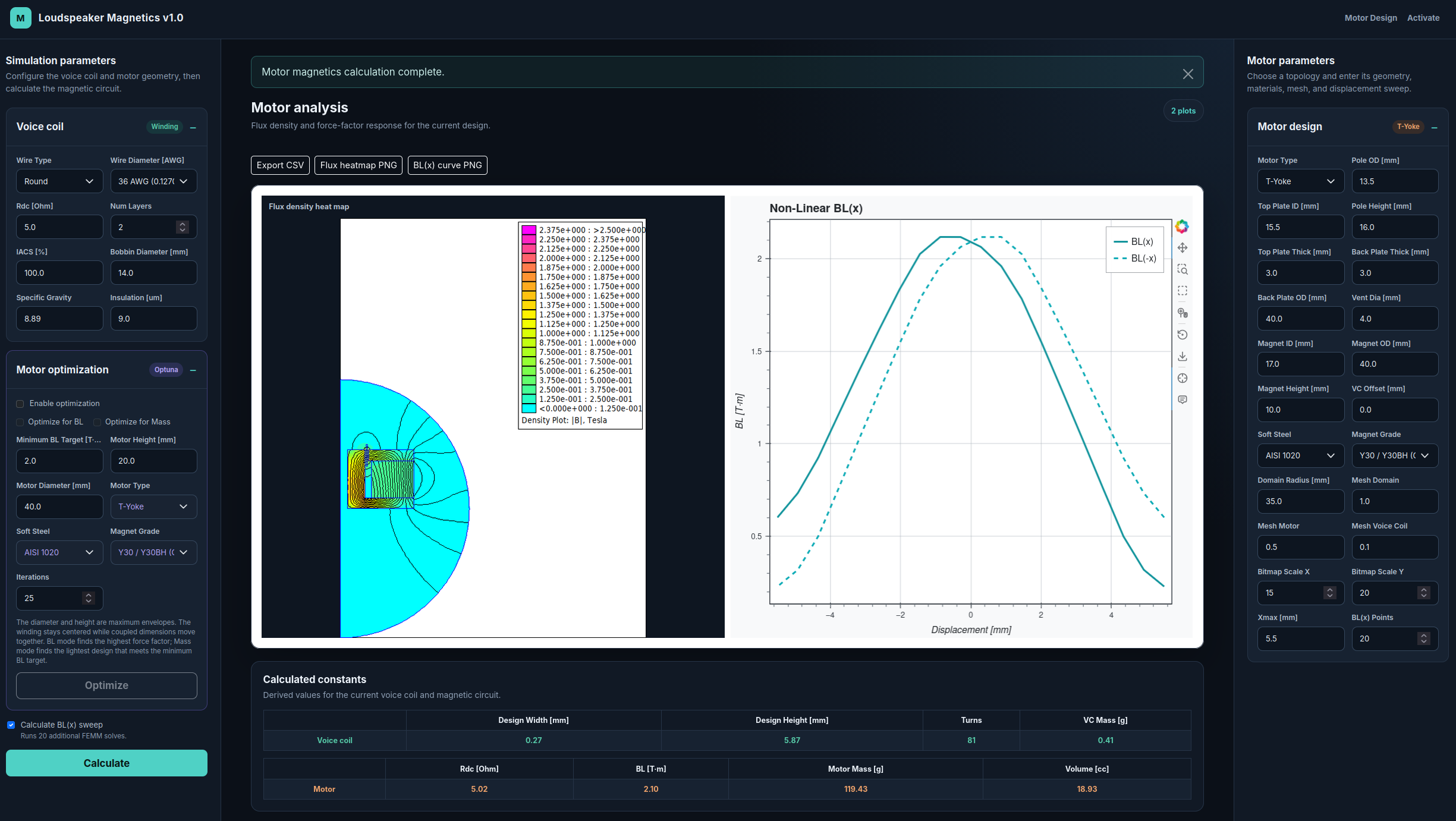Activate the Wheel Zoom tool on the plot
This screenshot has width=1456, height=821.
(x=1183, y=313)
